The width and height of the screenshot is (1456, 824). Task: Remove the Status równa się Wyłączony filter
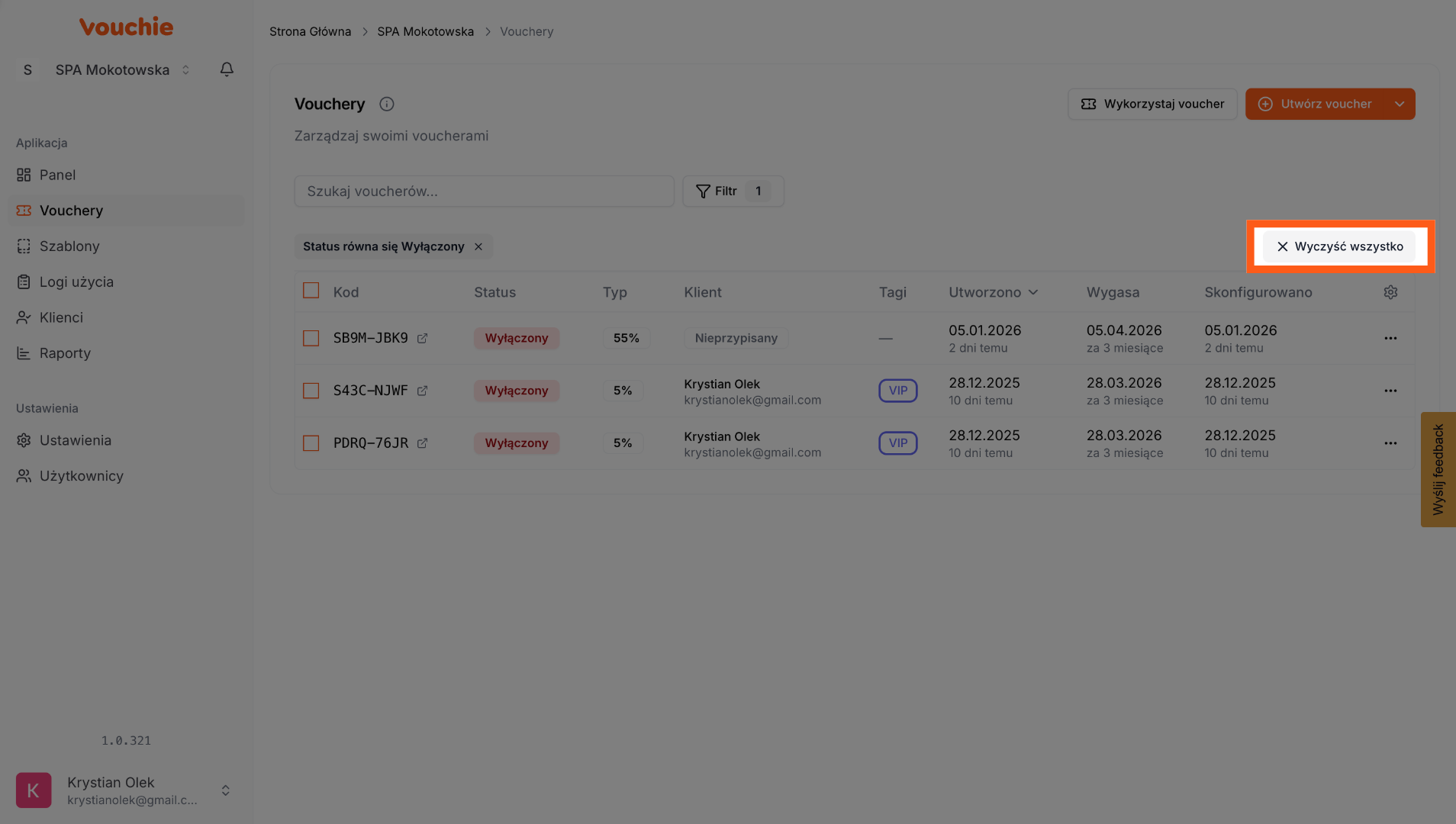(478, 246)
